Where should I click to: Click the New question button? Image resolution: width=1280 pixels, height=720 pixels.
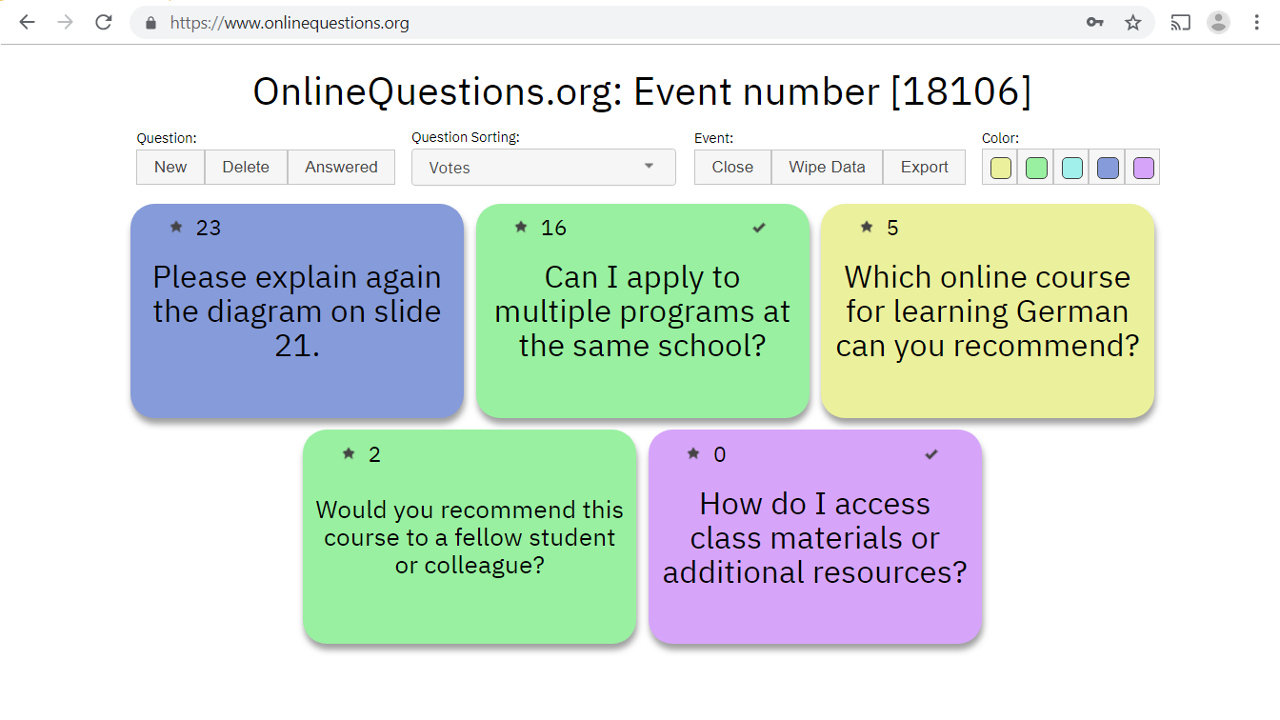[170, 167]
